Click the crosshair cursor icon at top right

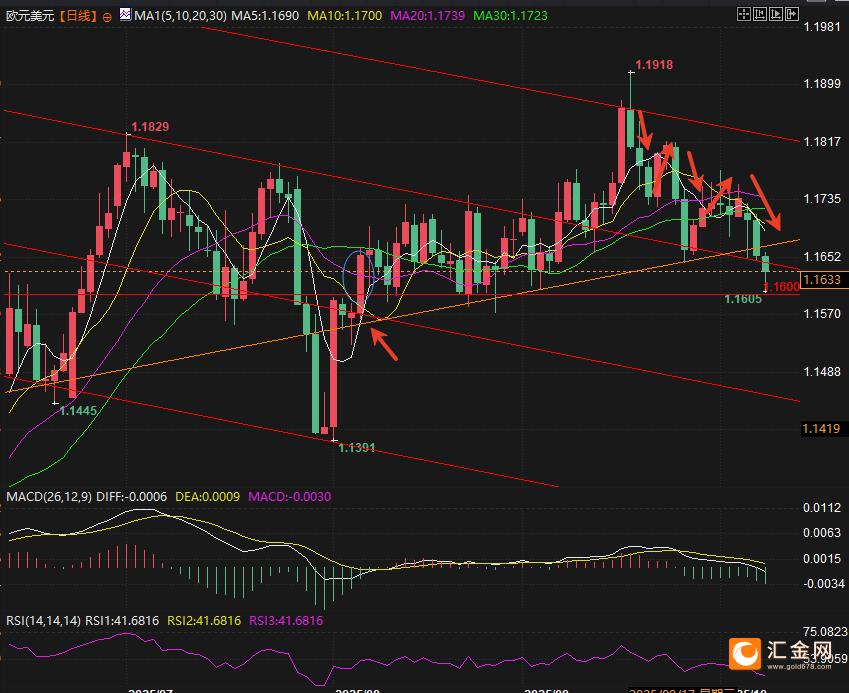[x=744, y=14]
